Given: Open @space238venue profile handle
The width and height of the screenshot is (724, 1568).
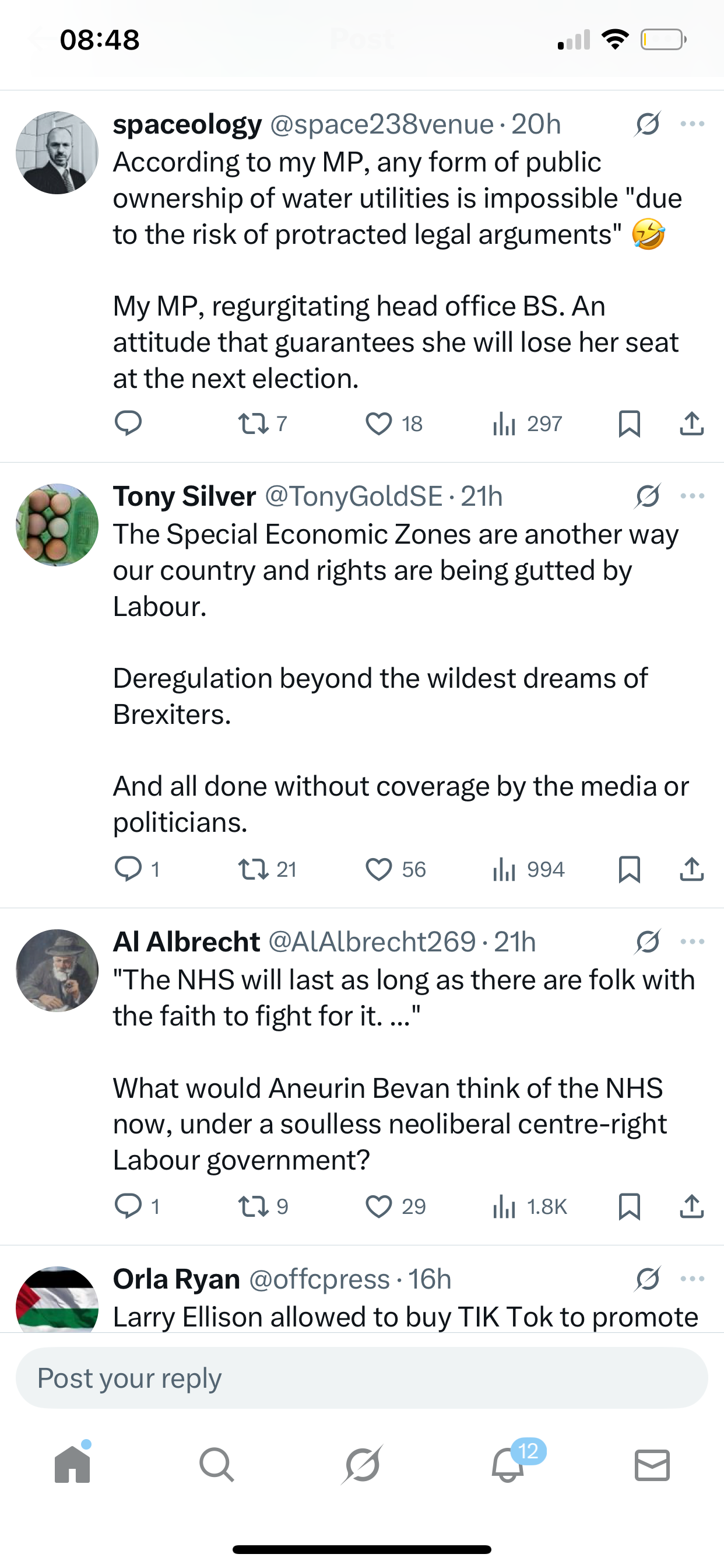Looking at the screenshot, I should [x=381, y=124].
